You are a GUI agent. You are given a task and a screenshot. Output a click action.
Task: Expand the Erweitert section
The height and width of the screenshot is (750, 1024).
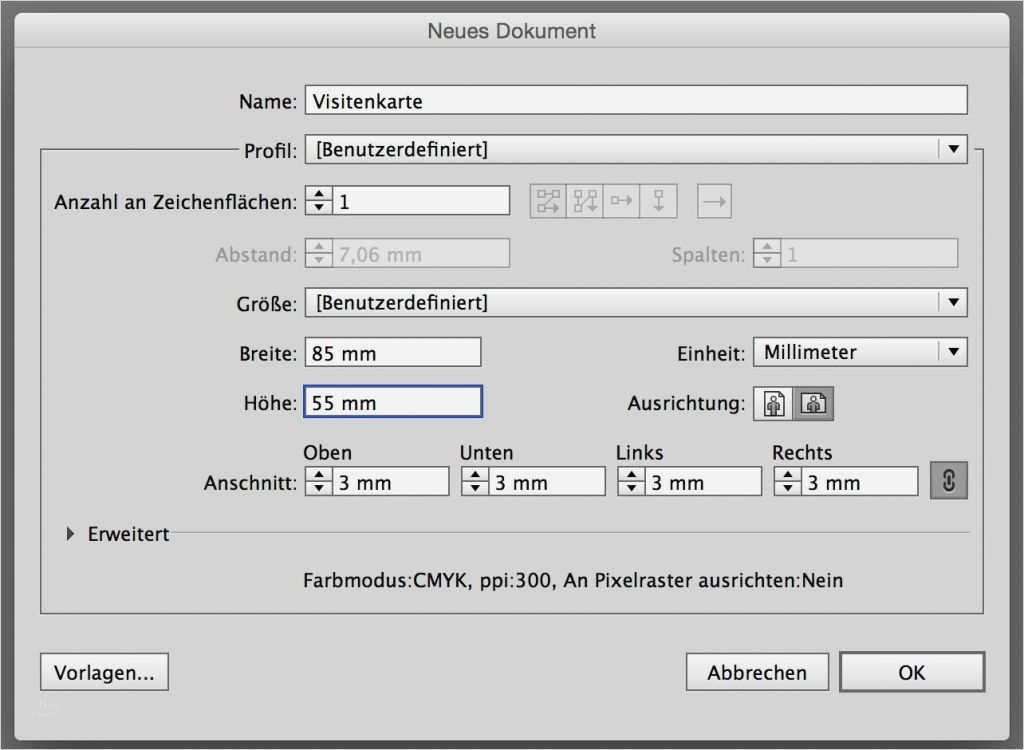[x=70, y=534]
